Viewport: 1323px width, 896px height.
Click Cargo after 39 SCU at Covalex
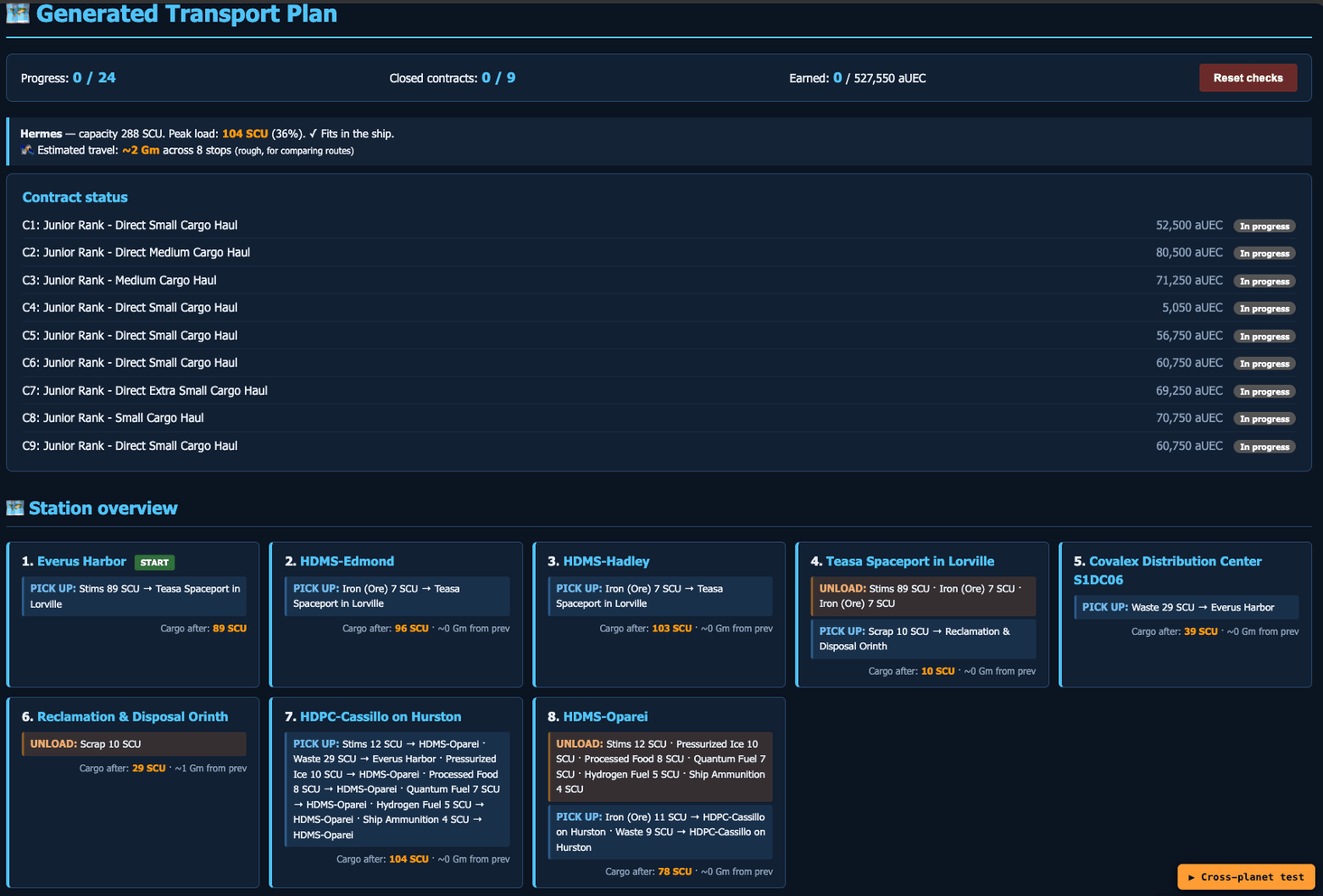coord(1174,632)
